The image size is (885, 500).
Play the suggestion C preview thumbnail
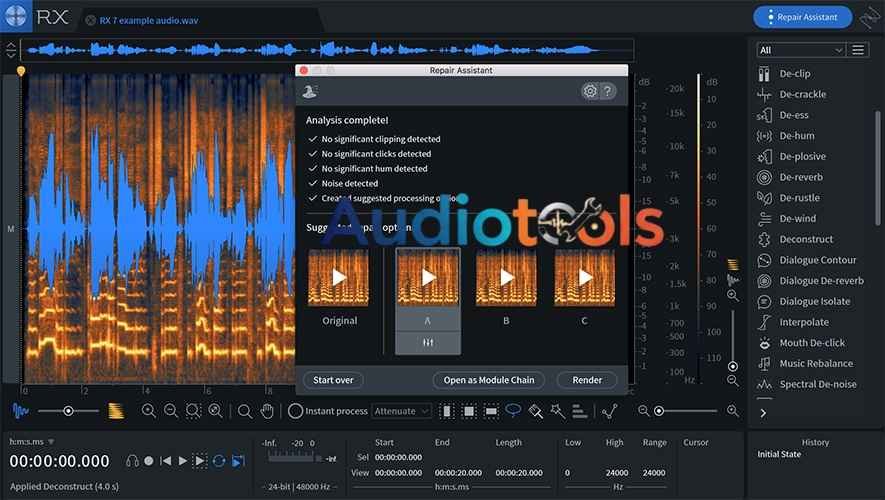coord(585,277)
